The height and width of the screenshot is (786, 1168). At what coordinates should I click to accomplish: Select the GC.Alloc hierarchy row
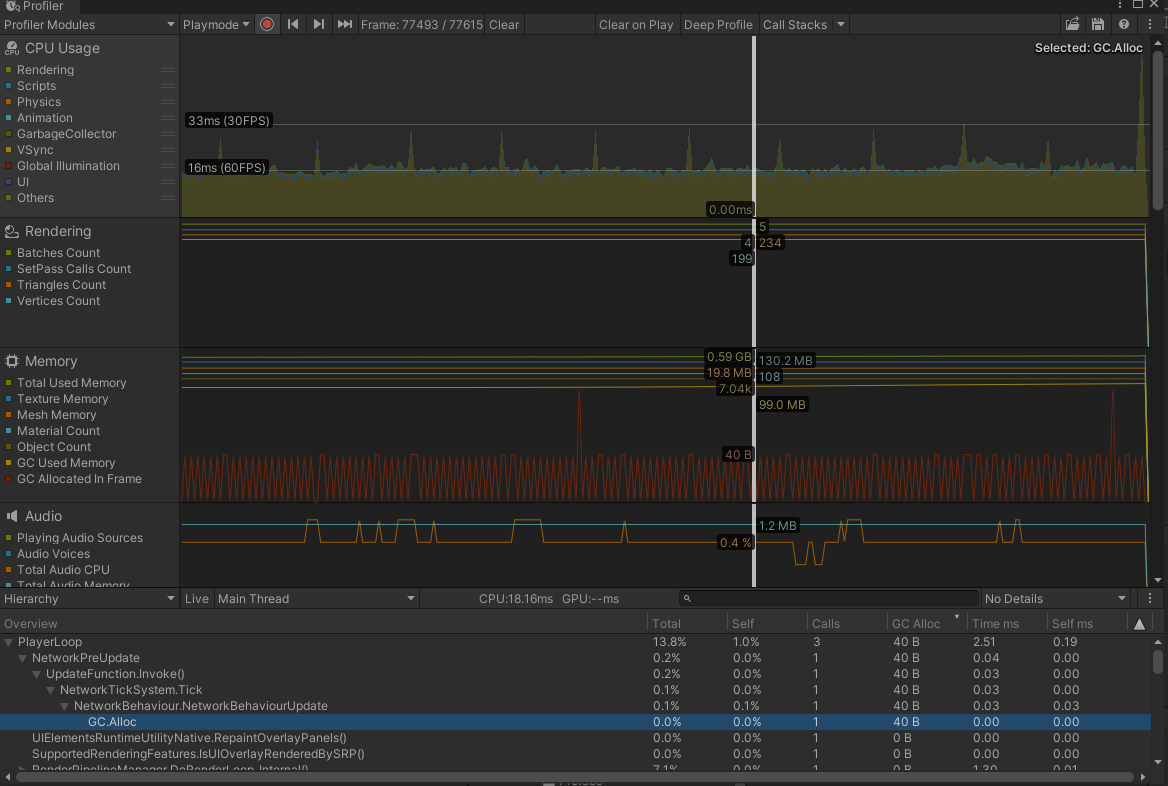[x=575, y=722]
